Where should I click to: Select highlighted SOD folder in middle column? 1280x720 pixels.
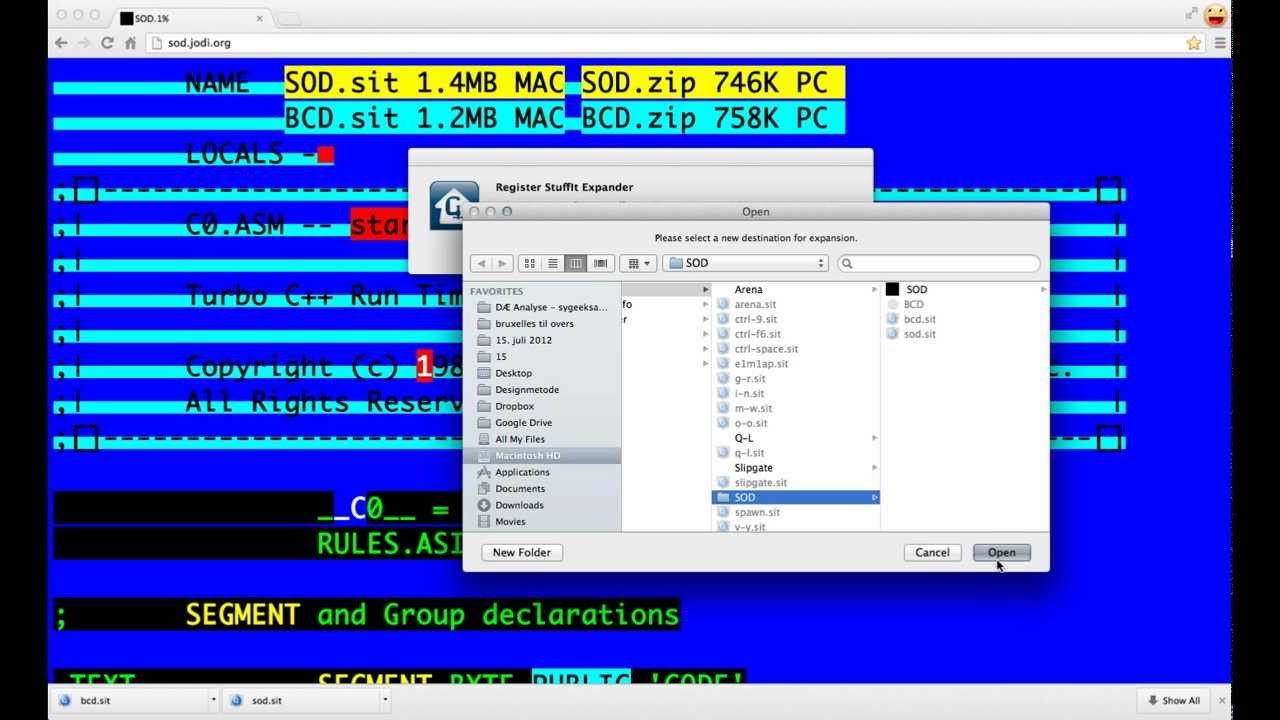click(796, 497)
